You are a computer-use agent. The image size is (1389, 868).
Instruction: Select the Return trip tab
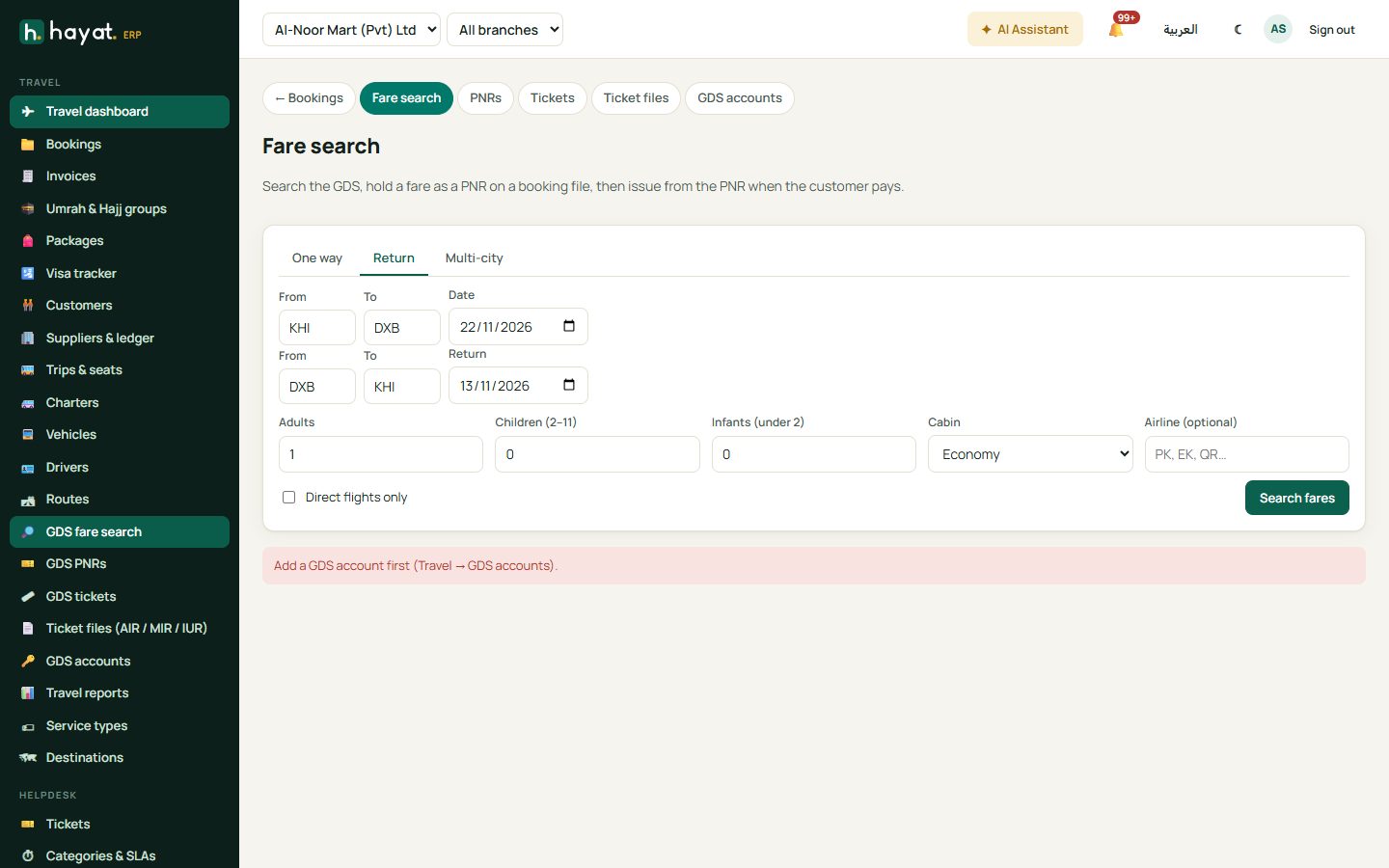394,258
